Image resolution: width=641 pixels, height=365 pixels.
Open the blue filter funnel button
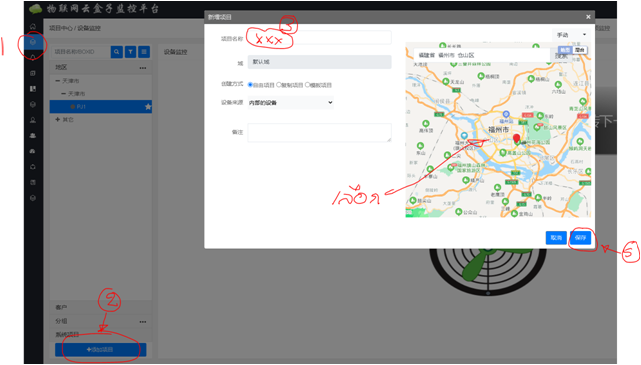(130, 52)
